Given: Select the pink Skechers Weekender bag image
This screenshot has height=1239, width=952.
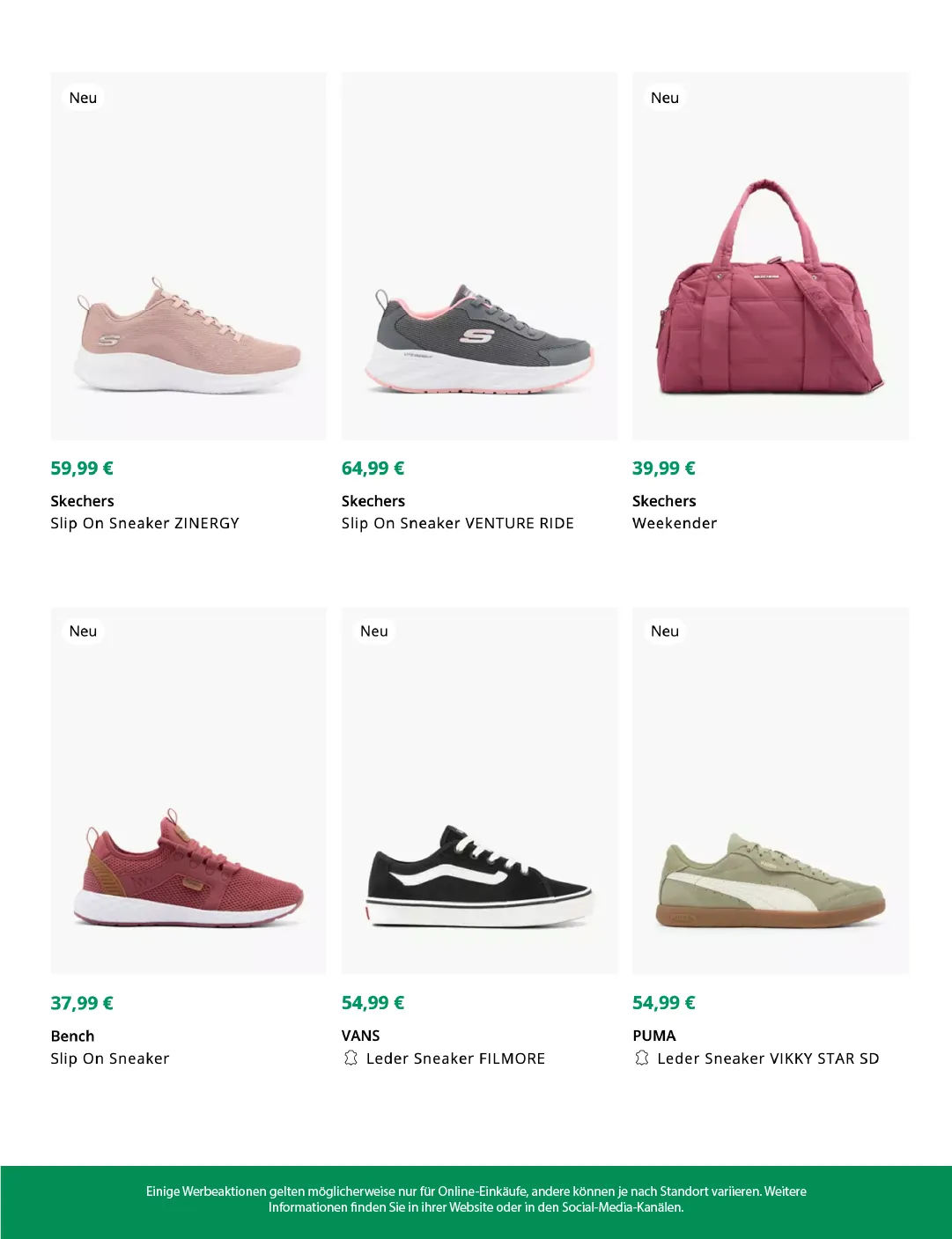Looking at the screenshot, I should point(770,291).
